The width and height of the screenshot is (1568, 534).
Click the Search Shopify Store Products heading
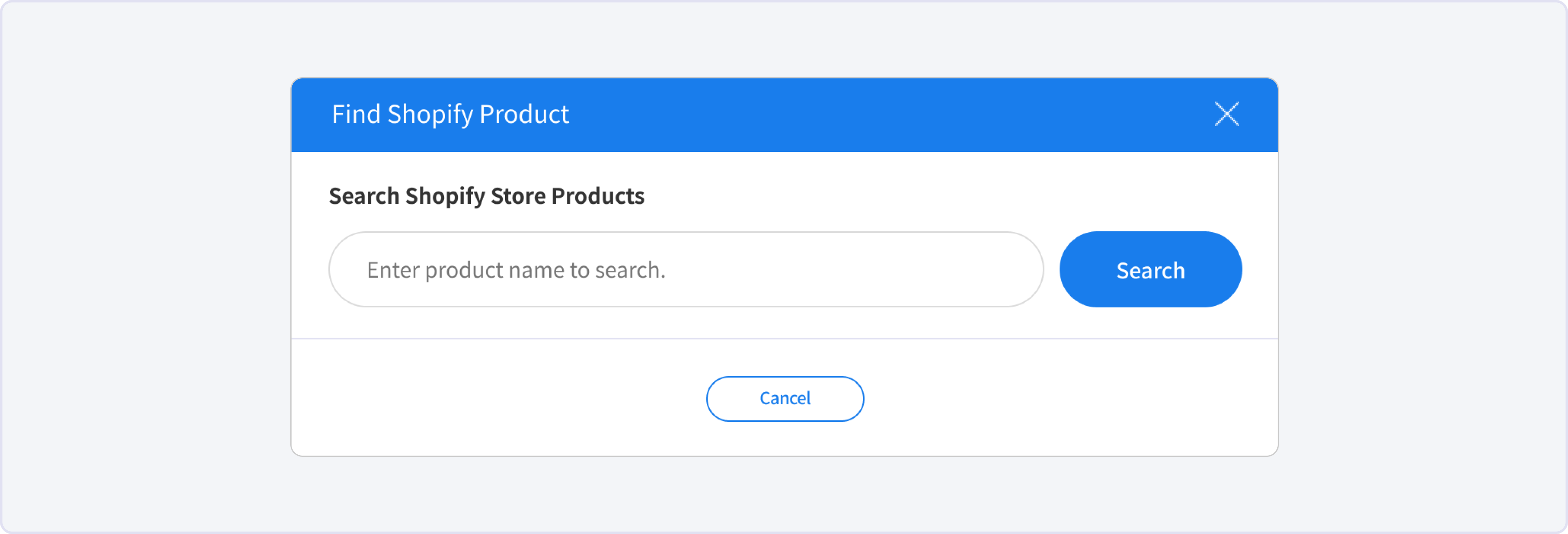click(x=486, y=196)
